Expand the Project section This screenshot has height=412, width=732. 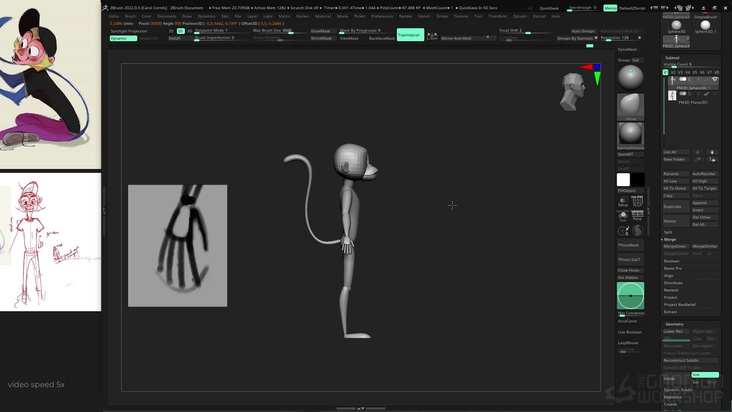tap(670, 297)
